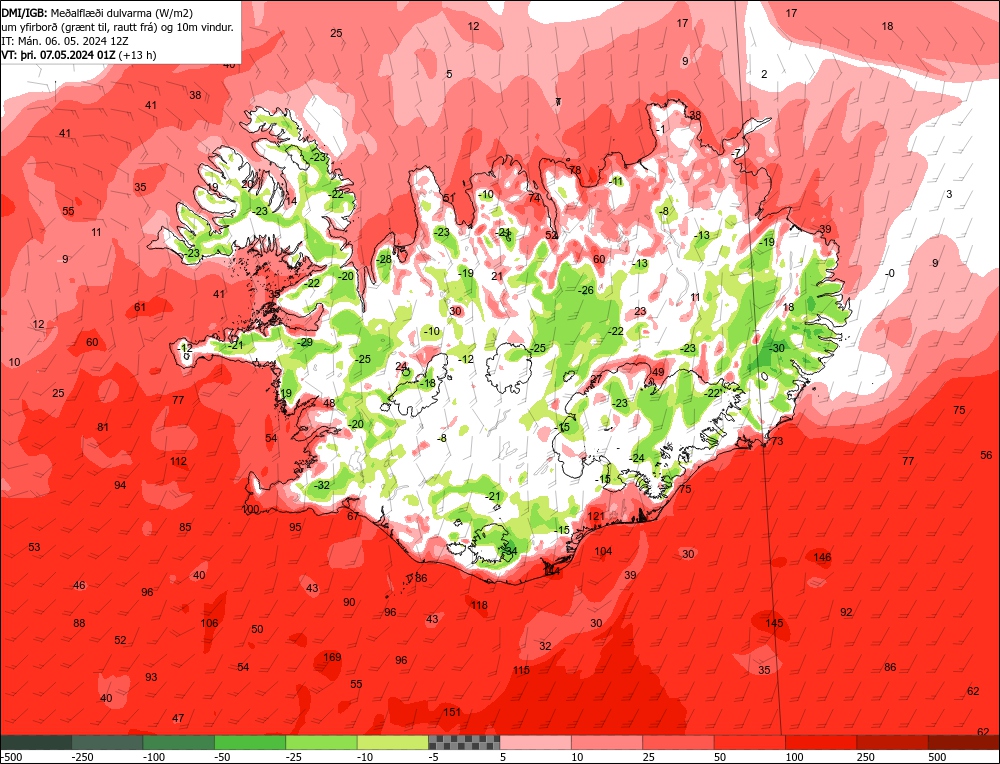Click the legend scale label -500
Screen dimensions: 1000x764
pyautogui.click(x=11, y=757)
